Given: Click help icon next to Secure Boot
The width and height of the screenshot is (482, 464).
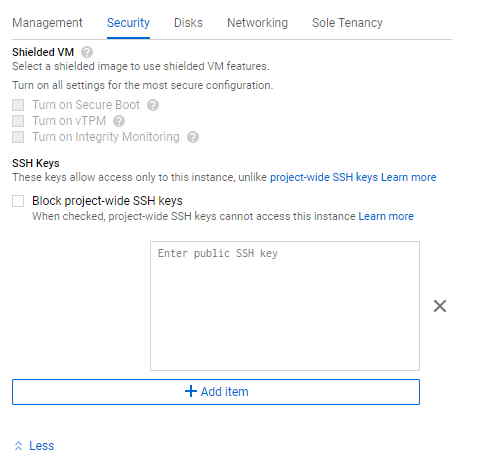Looking at the screenshot, I should click(x=153, y=105).
